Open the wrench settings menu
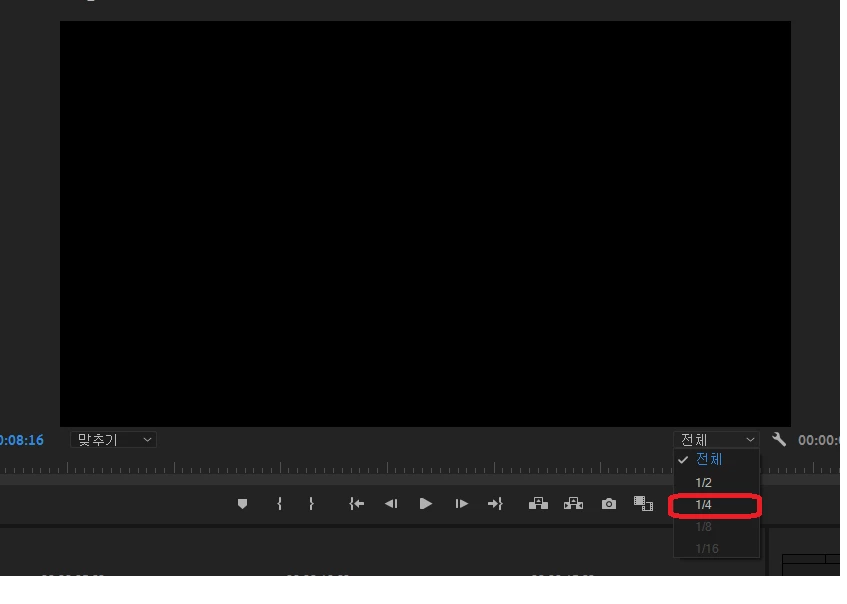Screen dimensions: 847x604 779,439
